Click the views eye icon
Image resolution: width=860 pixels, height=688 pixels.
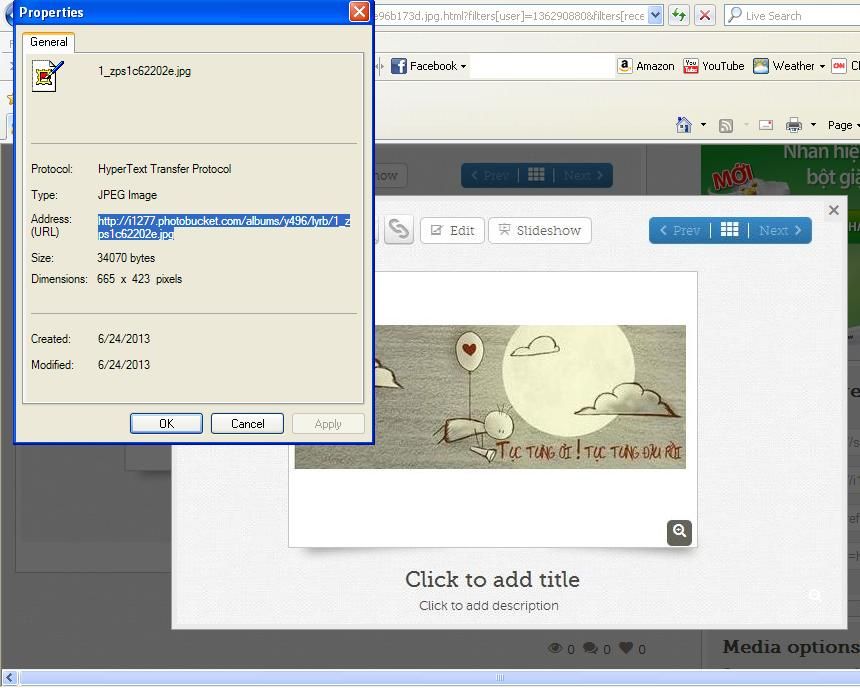coord(555,648)
